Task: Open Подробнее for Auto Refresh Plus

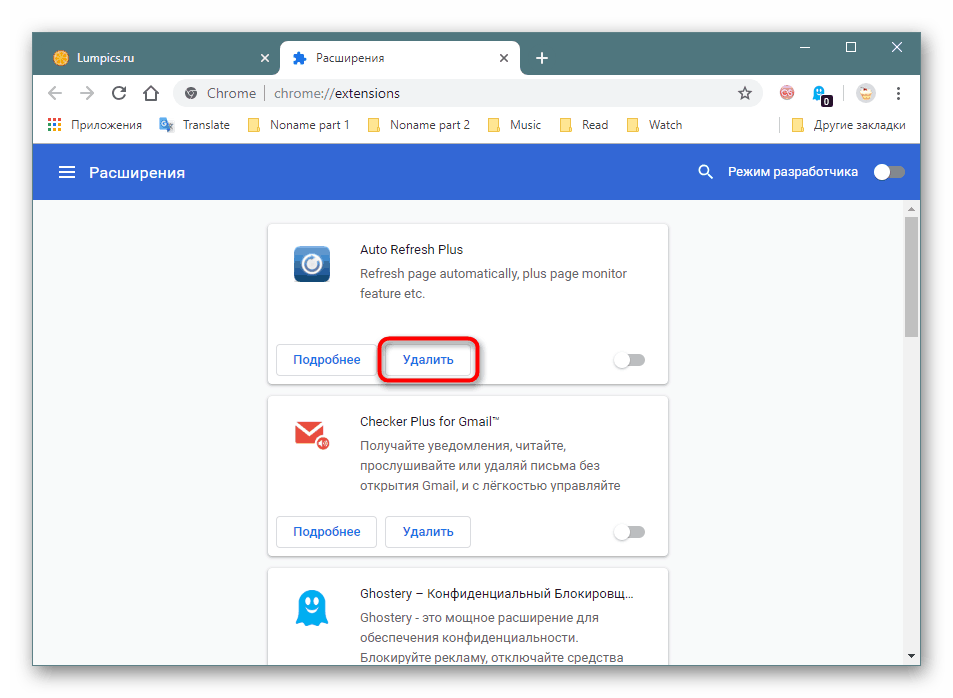Action: pos(326,360)
